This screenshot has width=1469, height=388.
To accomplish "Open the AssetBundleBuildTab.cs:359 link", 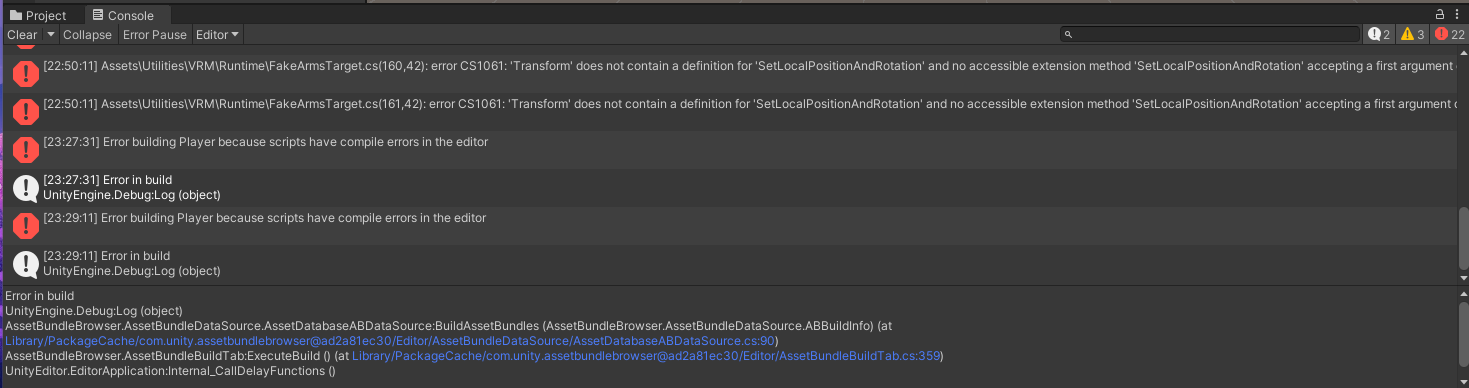I will click(648, 355).
